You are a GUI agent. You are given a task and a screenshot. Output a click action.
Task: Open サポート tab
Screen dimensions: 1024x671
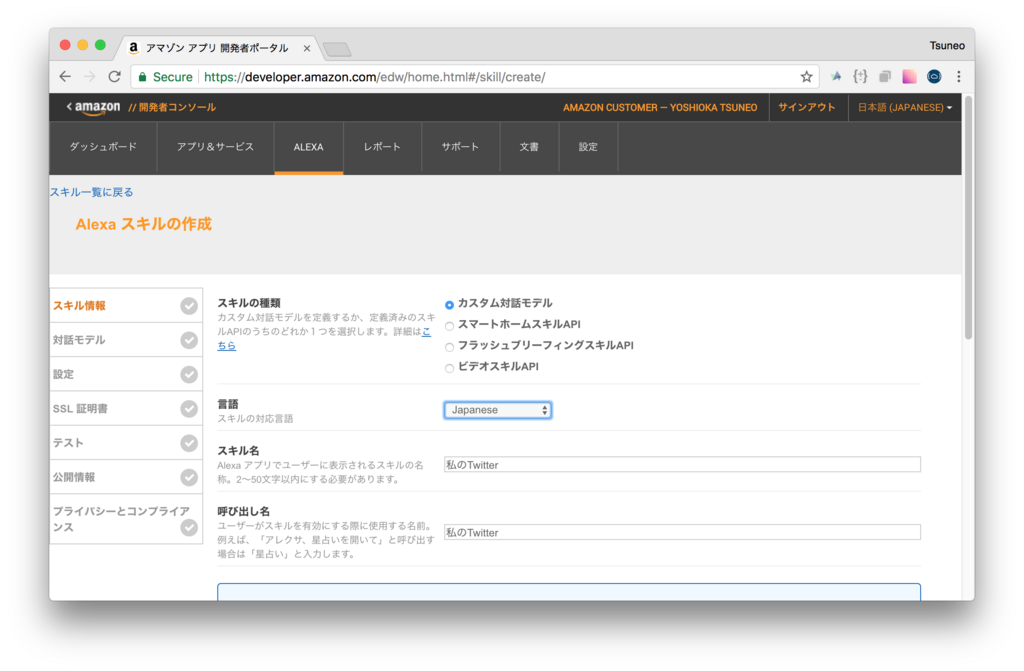460,147
